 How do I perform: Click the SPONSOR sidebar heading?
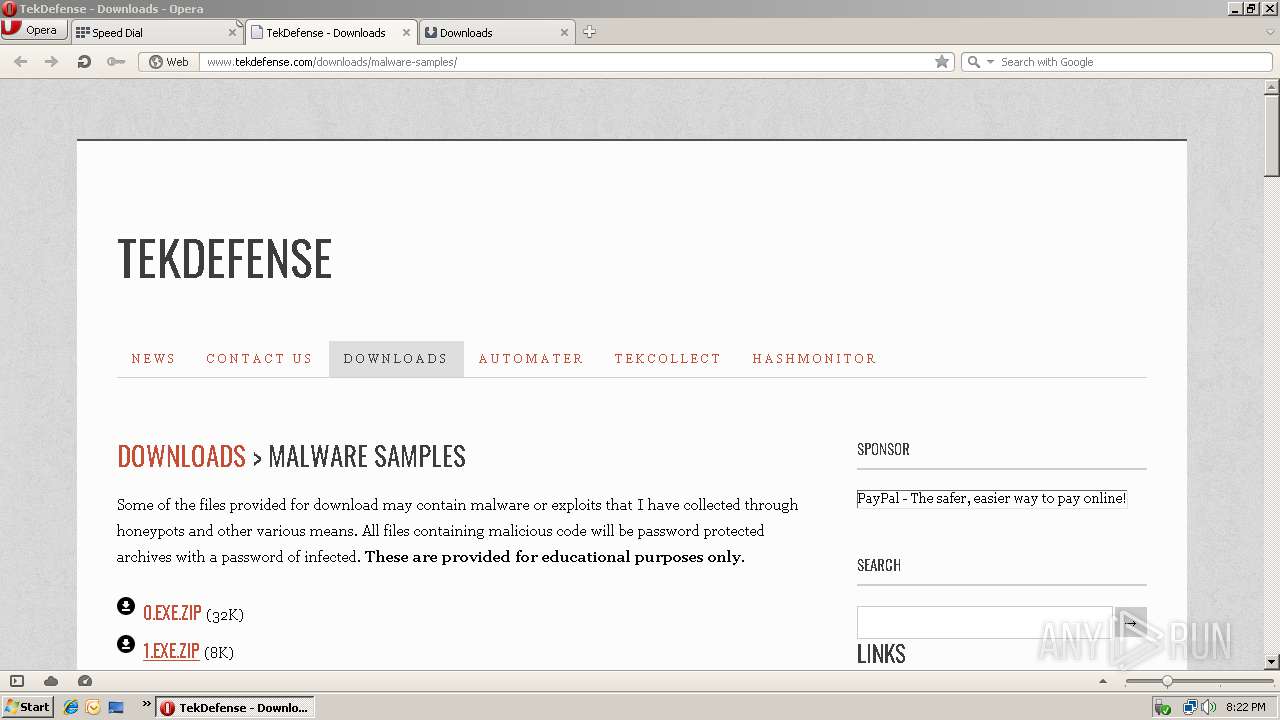(x=883, y=449)
